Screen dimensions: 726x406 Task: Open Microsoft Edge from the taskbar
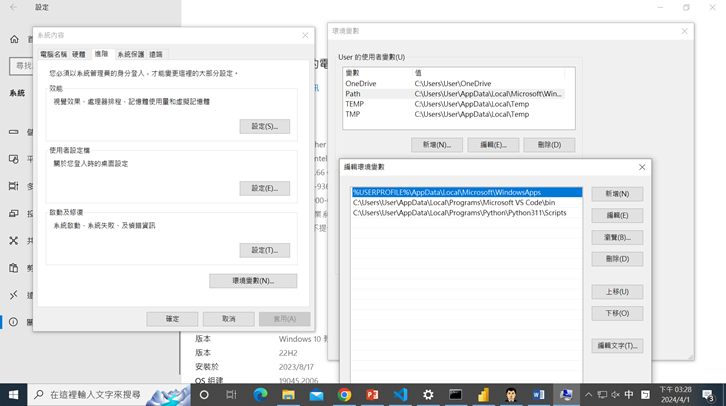click(260, 395)
